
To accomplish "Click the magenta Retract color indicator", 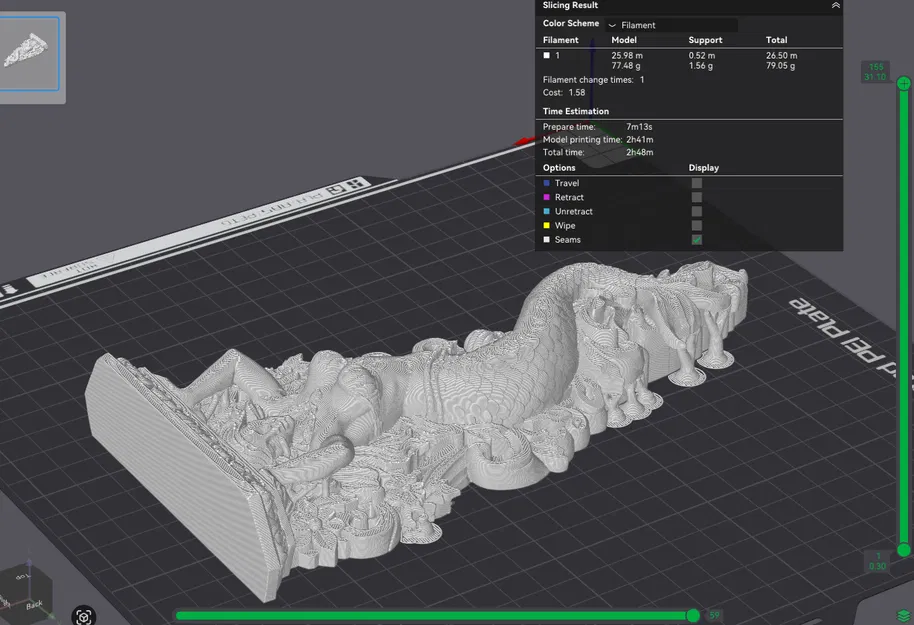I will 546,197.
